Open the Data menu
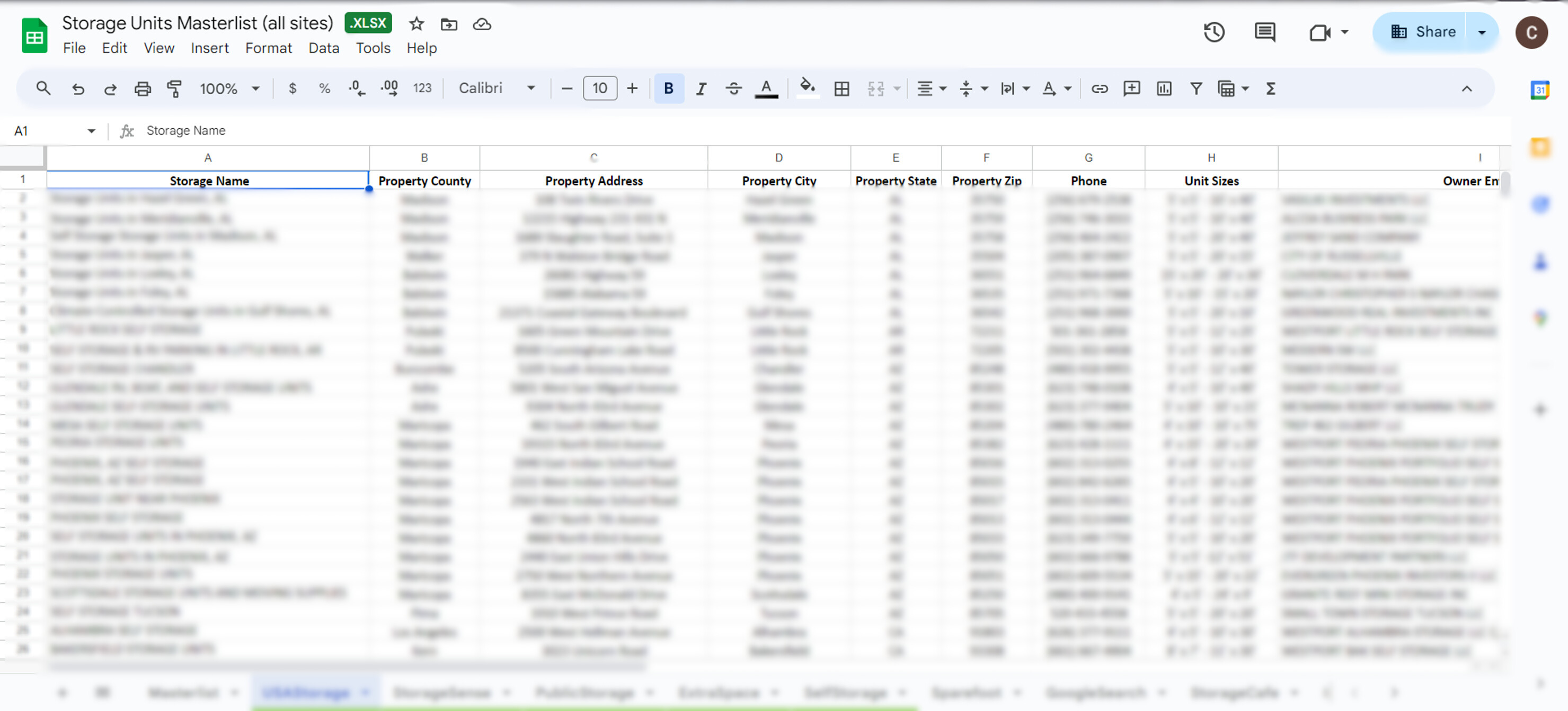This screenshot has width=1568, height=711. (x=323, y=48)
